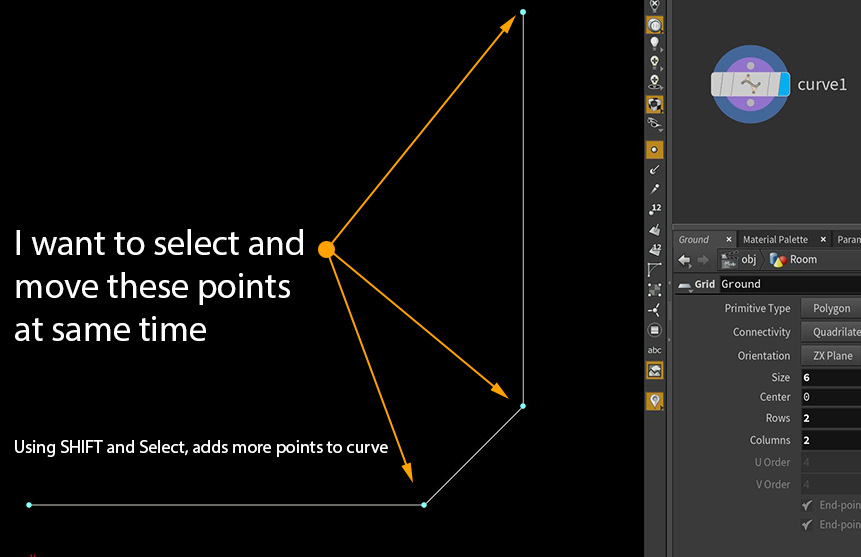Toggle the three-pronged display option icon
Screen dimensions: 861x557
655,310
